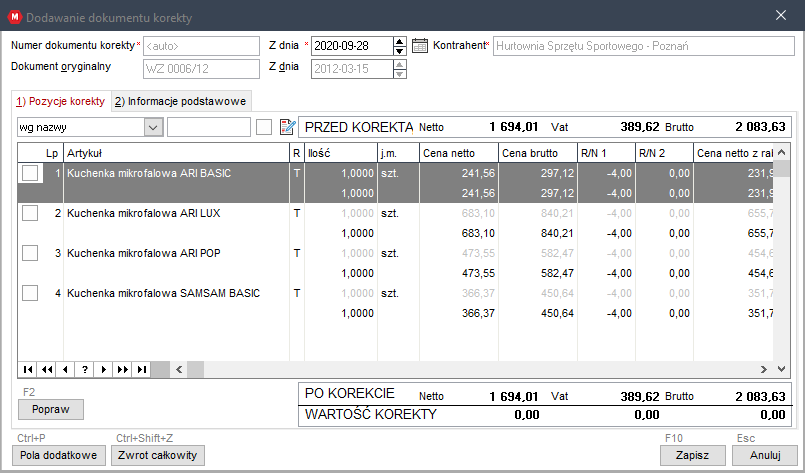Click the Ilość column header
The width and height of the screenshot is (805, 475).
(341, 153)
